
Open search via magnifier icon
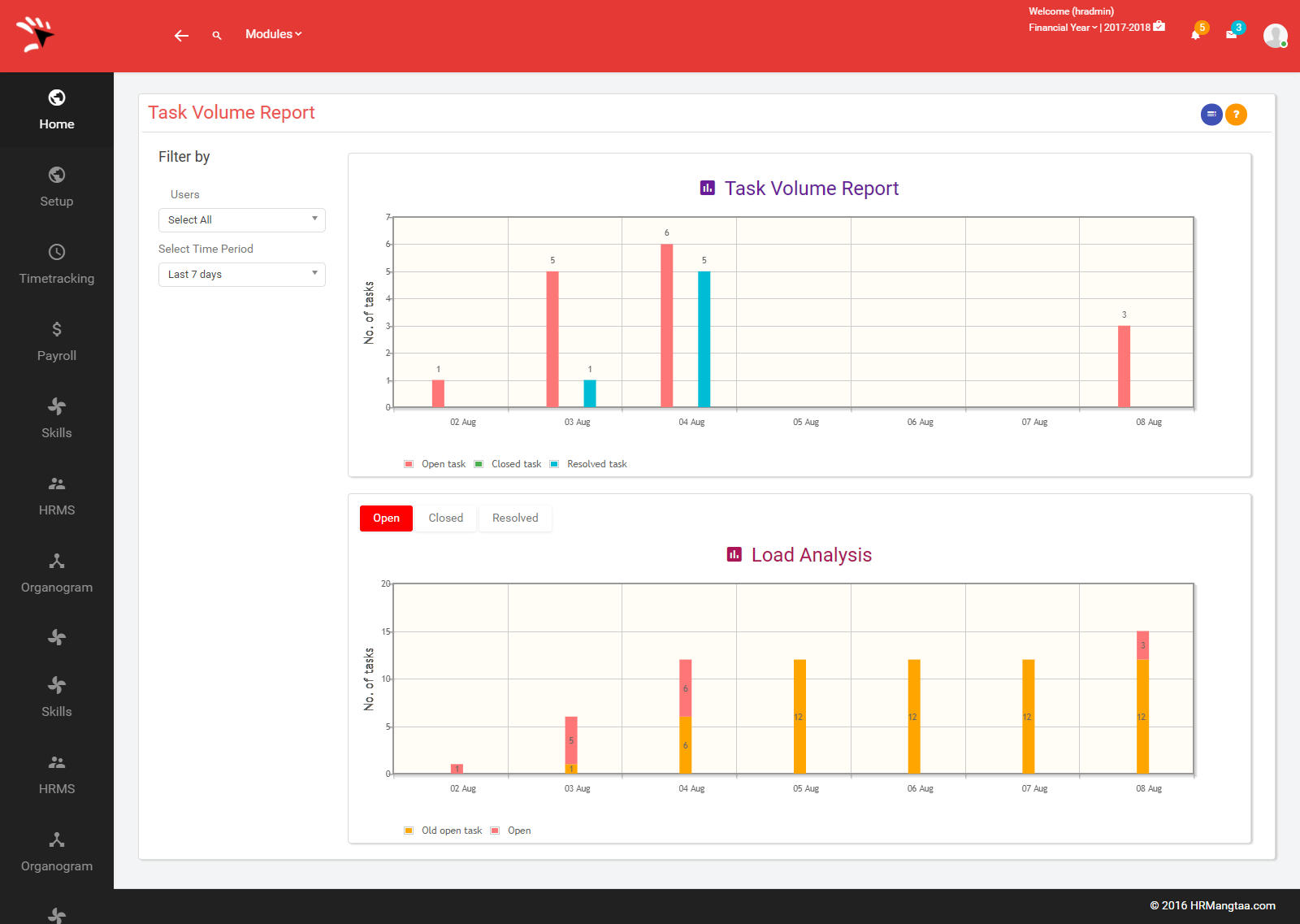[x=217, y=35]
